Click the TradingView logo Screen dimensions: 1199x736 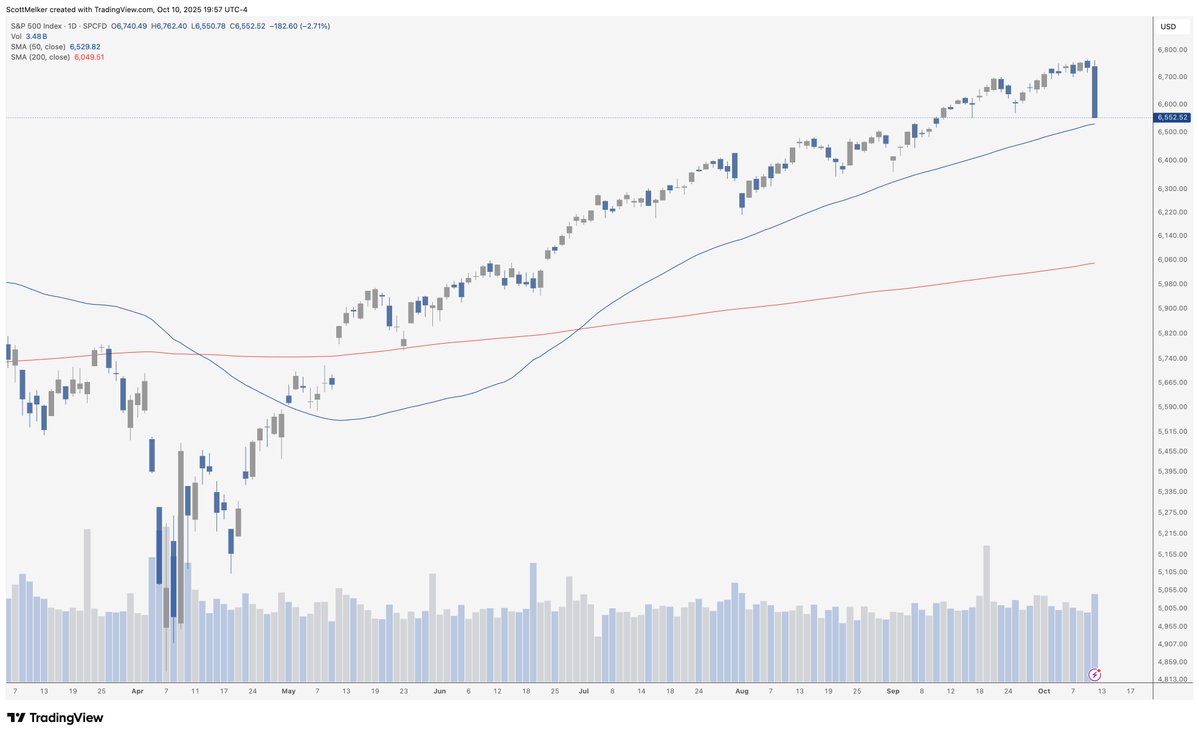point(55,717)
